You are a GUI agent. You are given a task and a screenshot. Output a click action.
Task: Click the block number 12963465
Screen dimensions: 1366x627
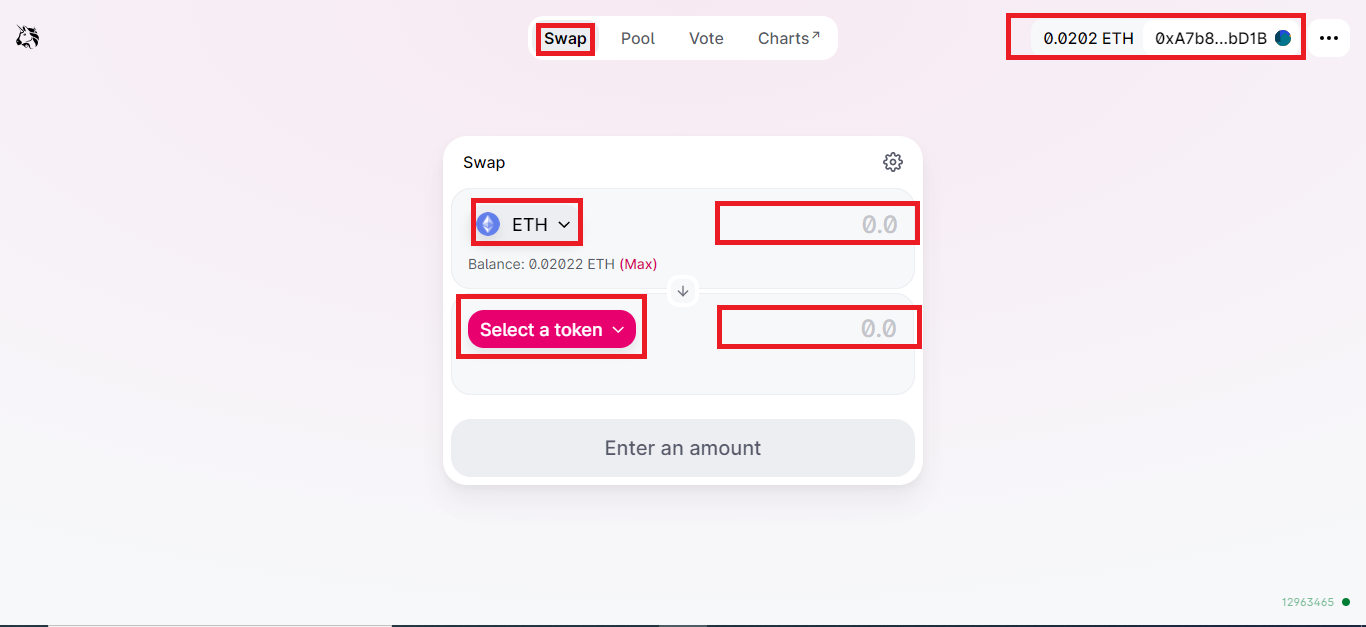(x=1308, y=601)
